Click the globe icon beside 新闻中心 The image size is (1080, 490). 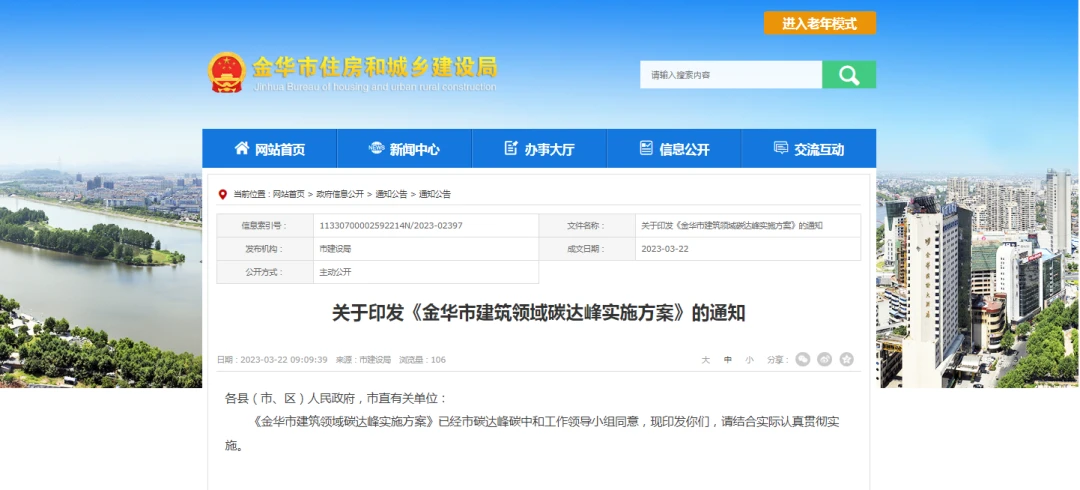pos(376,148)
